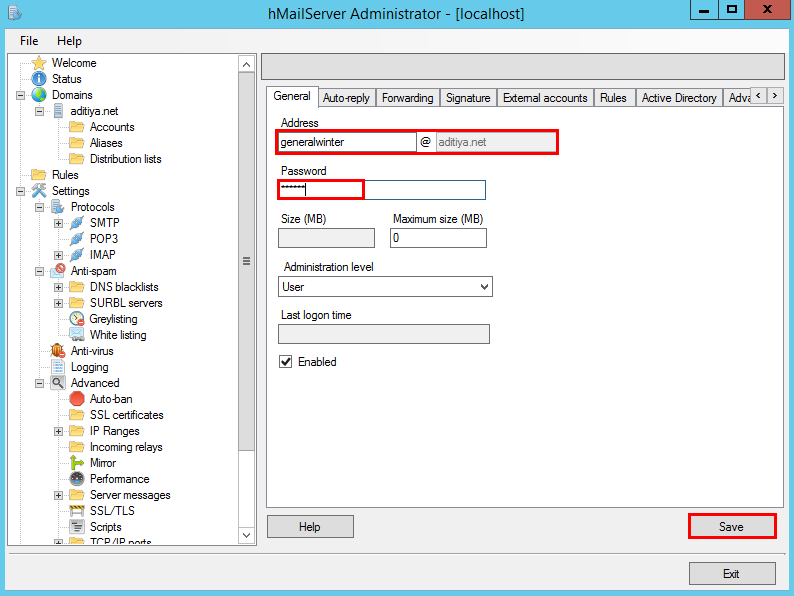Select the IMAP plug icon
Image resolution: width=794 pixels, height=596 pixels.
click(x=77, y=255)
